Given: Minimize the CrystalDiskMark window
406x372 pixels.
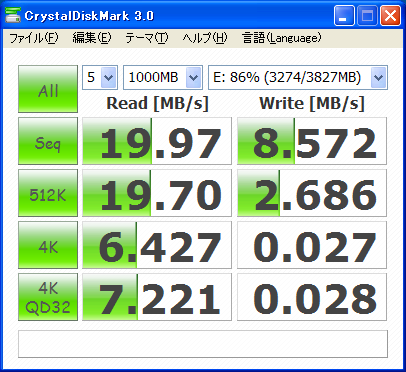Looking at the screenshot, I should [344, 16].
